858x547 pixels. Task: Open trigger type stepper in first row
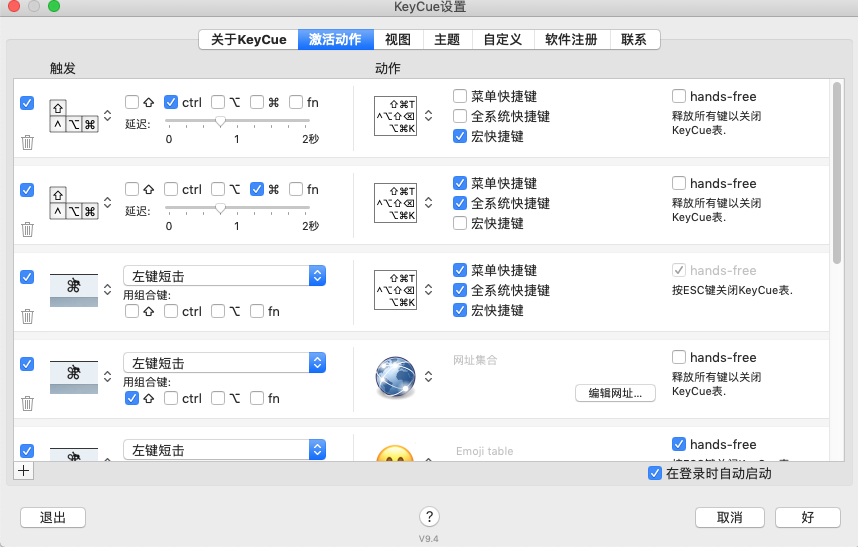point(108,115)
